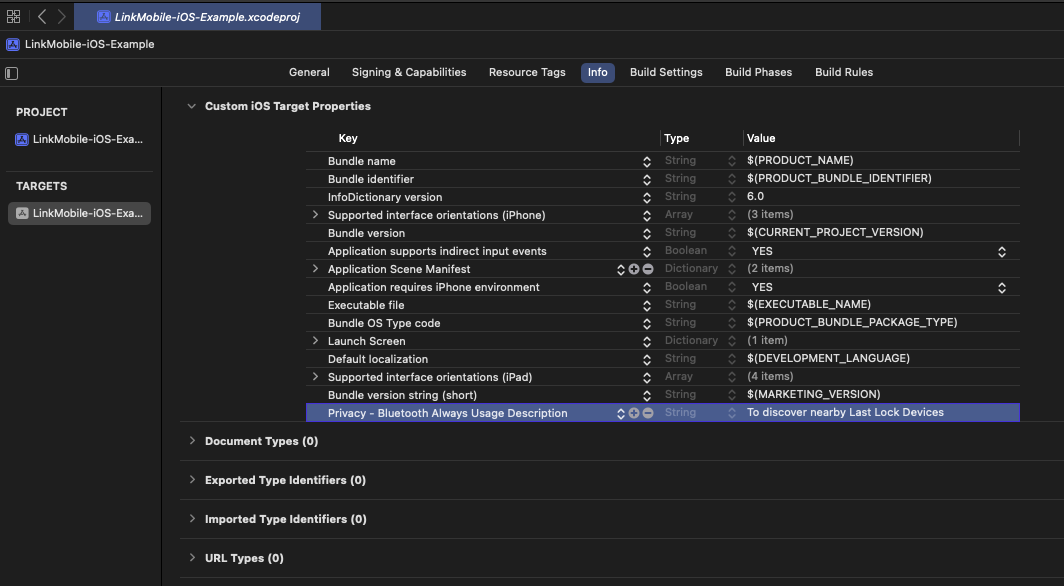Open key stepper for Bundle name row

(647, 161)
